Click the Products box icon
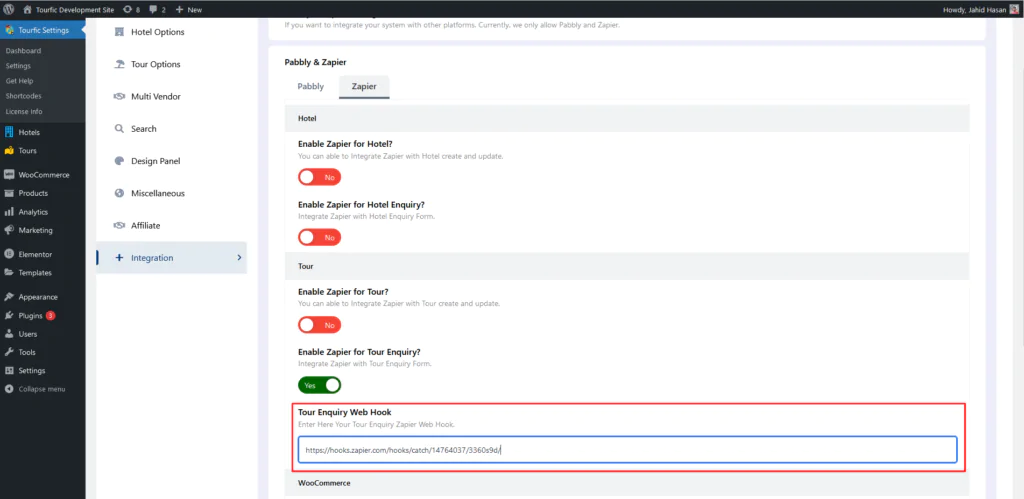 point(8,193)
